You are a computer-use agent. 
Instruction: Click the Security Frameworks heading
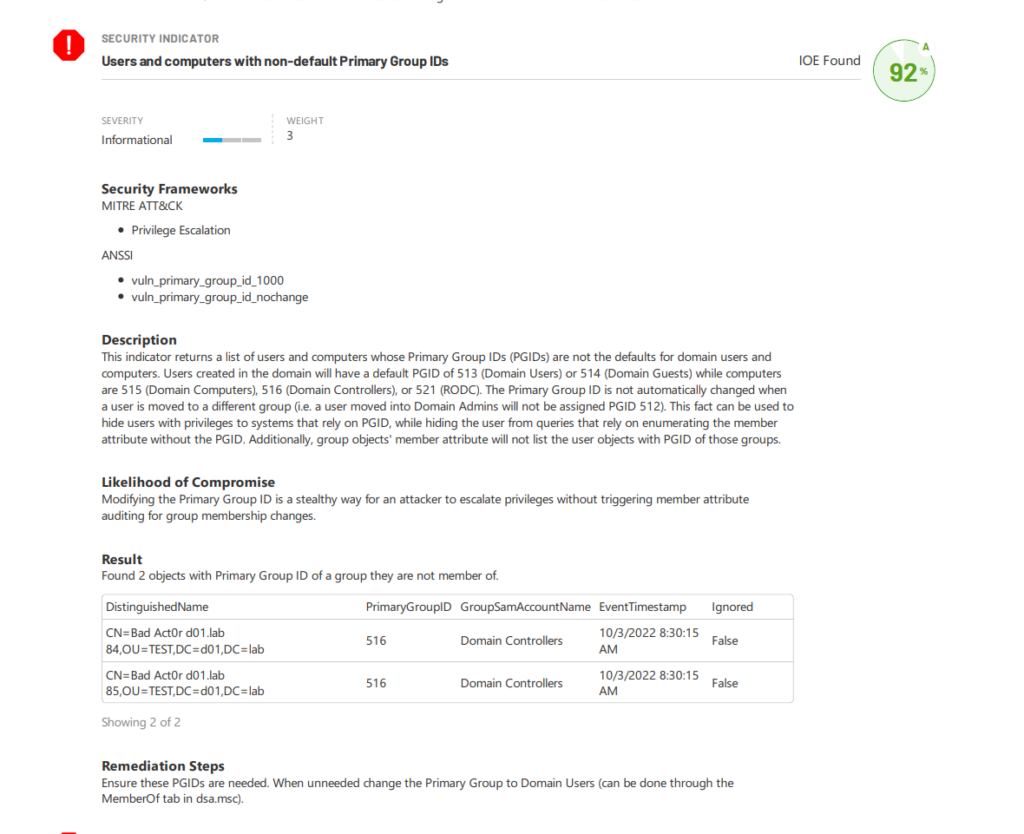(x=169, y=189)
